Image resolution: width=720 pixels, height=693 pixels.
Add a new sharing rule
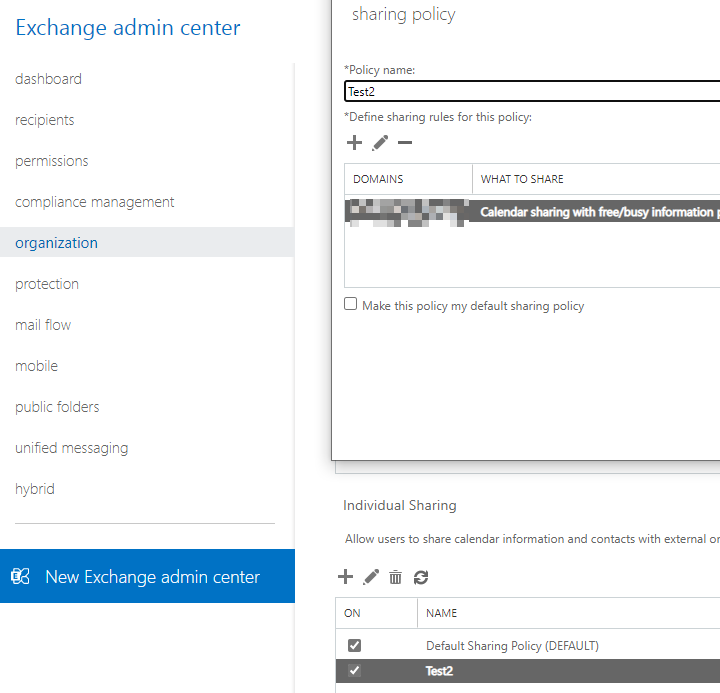tap(354, 143)
